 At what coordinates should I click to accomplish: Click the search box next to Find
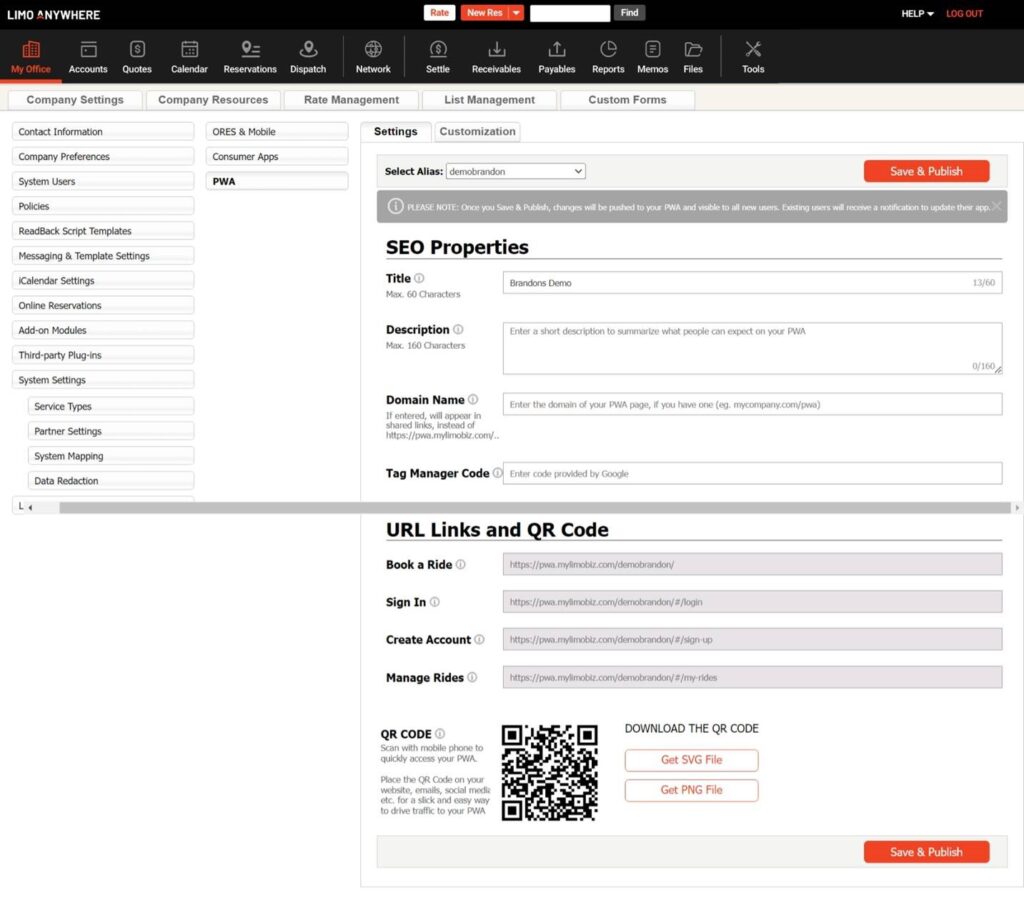point(569,13)
